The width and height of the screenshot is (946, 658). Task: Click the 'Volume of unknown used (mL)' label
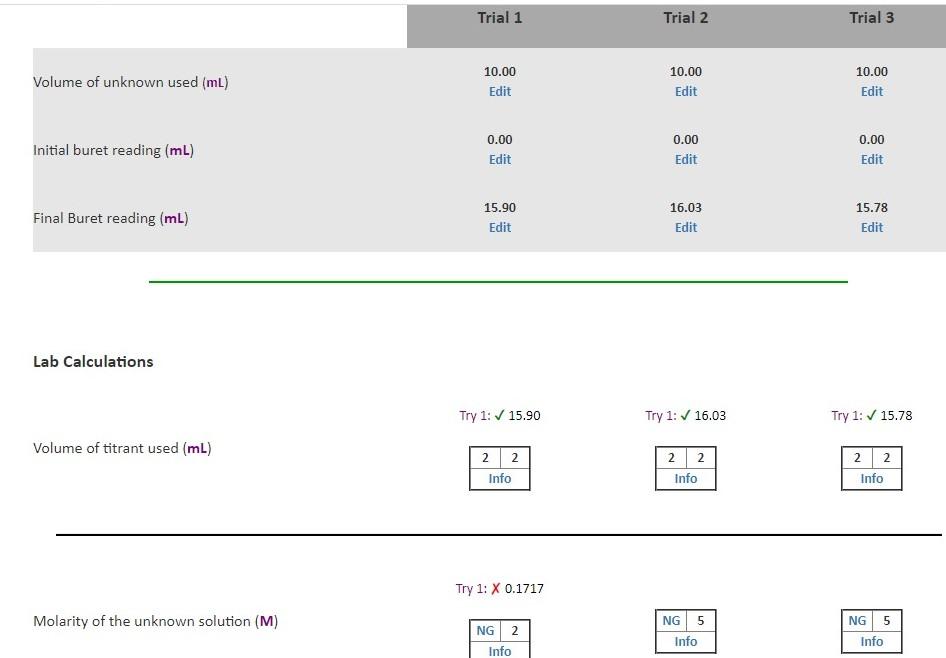click(x=130, y=82)
